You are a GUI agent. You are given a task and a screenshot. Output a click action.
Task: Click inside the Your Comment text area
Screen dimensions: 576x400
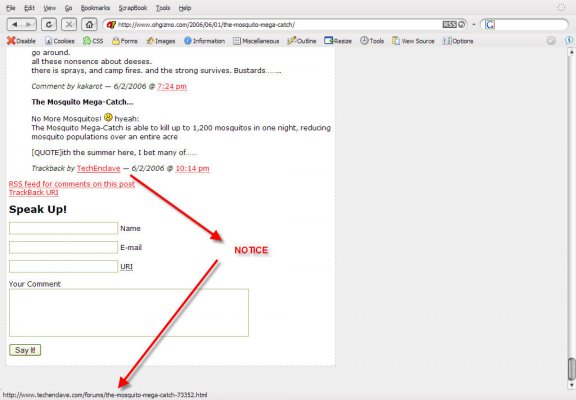pos(129,313)
